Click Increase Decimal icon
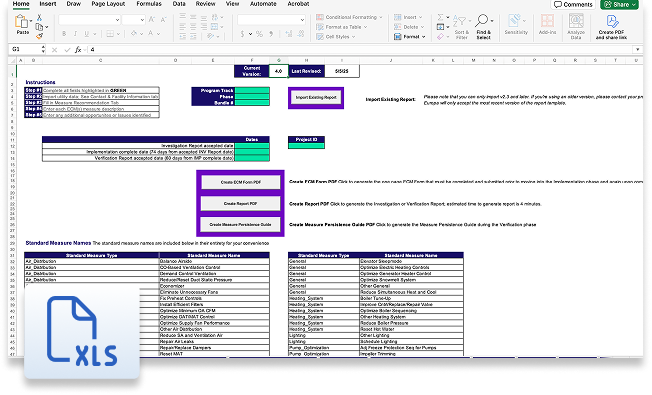This screenshot has height=395, width=652. point(289,34)
